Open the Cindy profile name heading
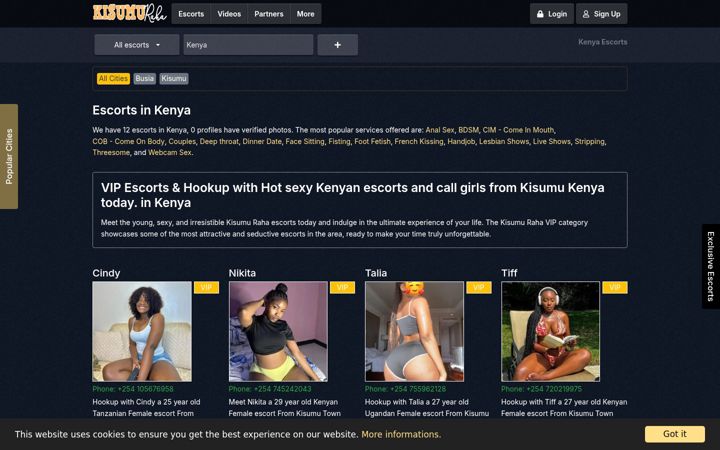This screenshot has width=720, height=450. click(106, 273)
